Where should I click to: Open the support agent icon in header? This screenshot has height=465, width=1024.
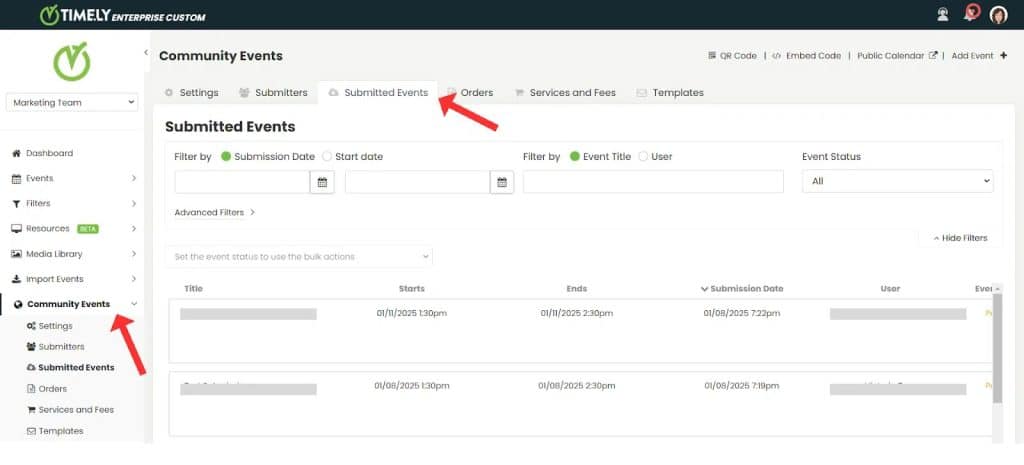942,15
